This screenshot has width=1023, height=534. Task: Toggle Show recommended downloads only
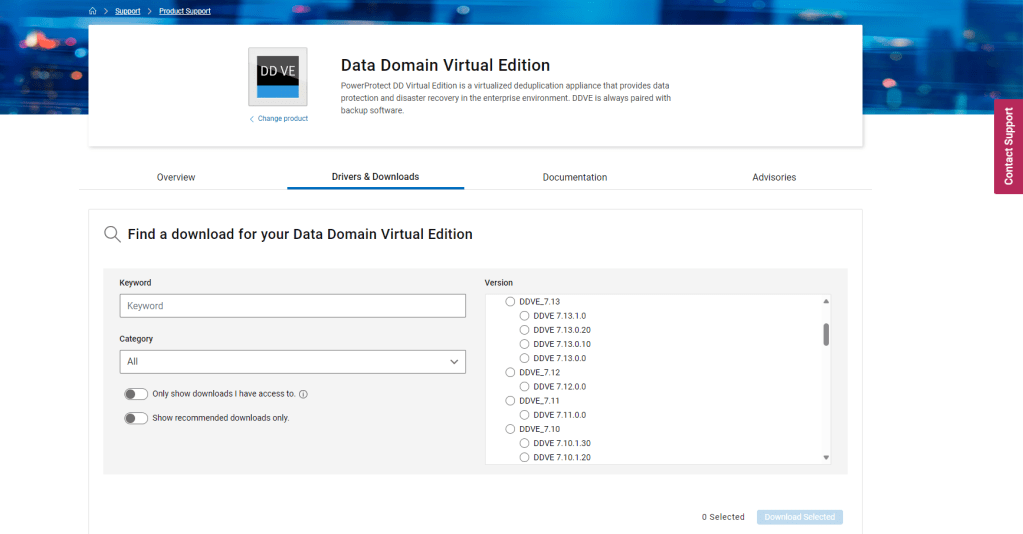[136, 418]
